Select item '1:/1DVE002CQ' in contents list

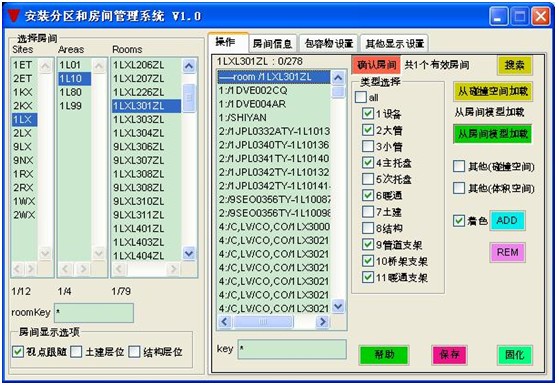coord(274,91)
